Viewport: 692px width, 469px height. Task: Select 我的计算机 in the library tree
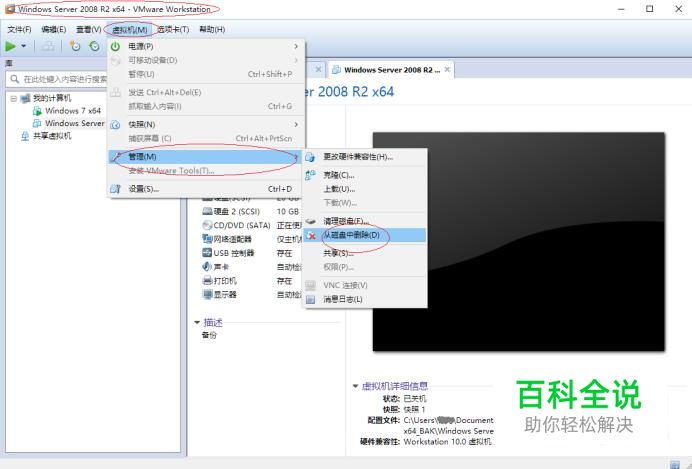[x=52, y=98]
